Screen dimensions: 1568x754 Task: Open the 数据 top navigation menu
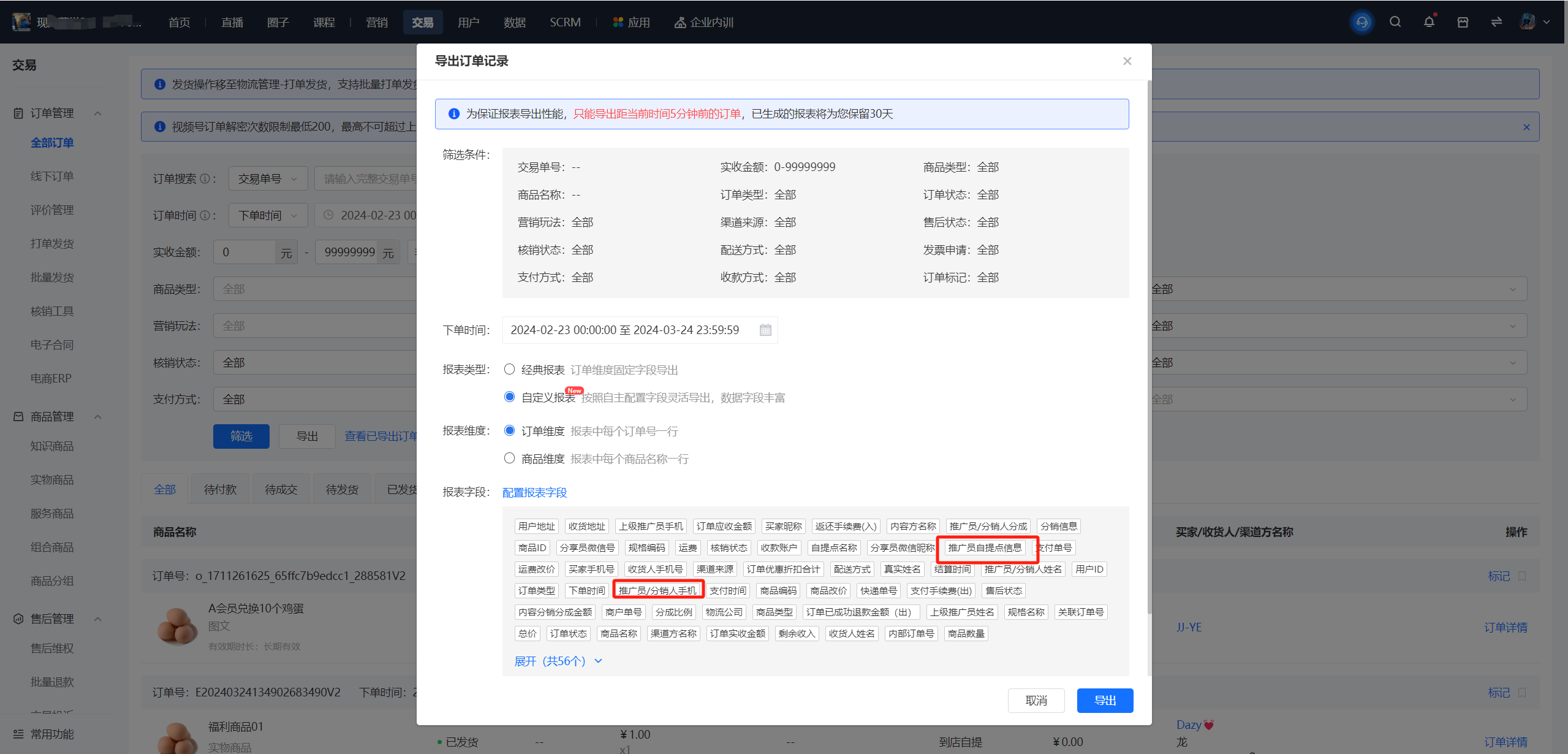pyautogui.click(x=514, y=22)
